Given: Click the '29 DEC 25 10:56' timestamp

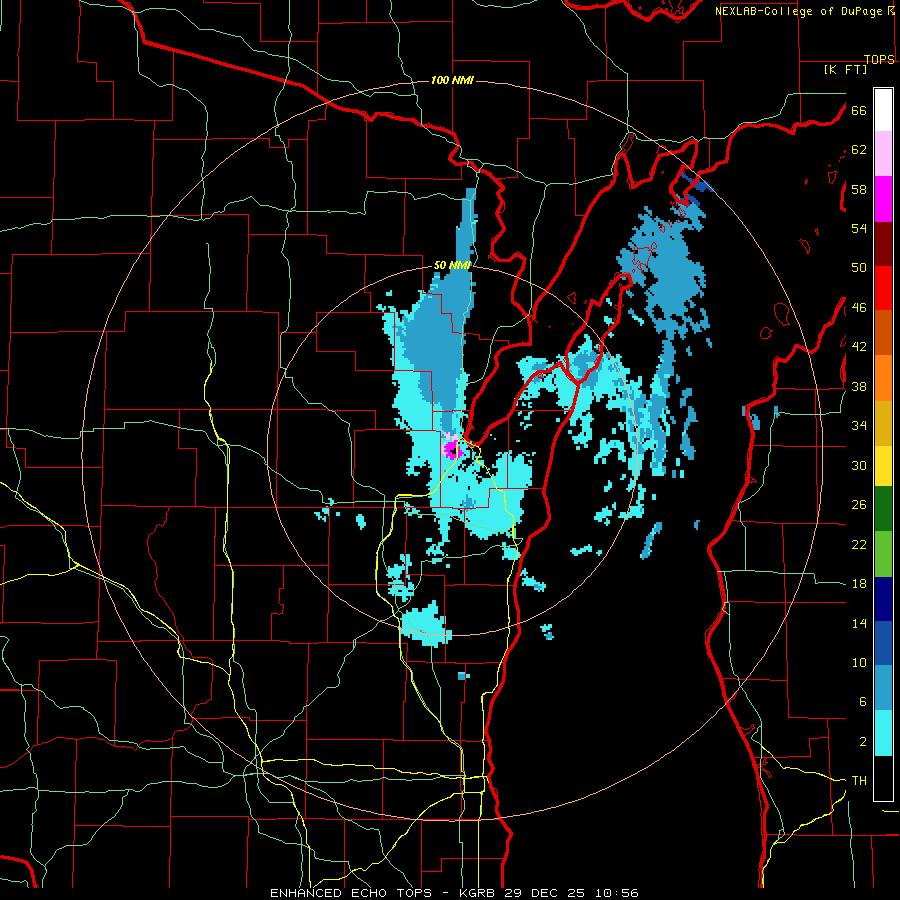Looking at the screenshot, I should tap(571, 893).
